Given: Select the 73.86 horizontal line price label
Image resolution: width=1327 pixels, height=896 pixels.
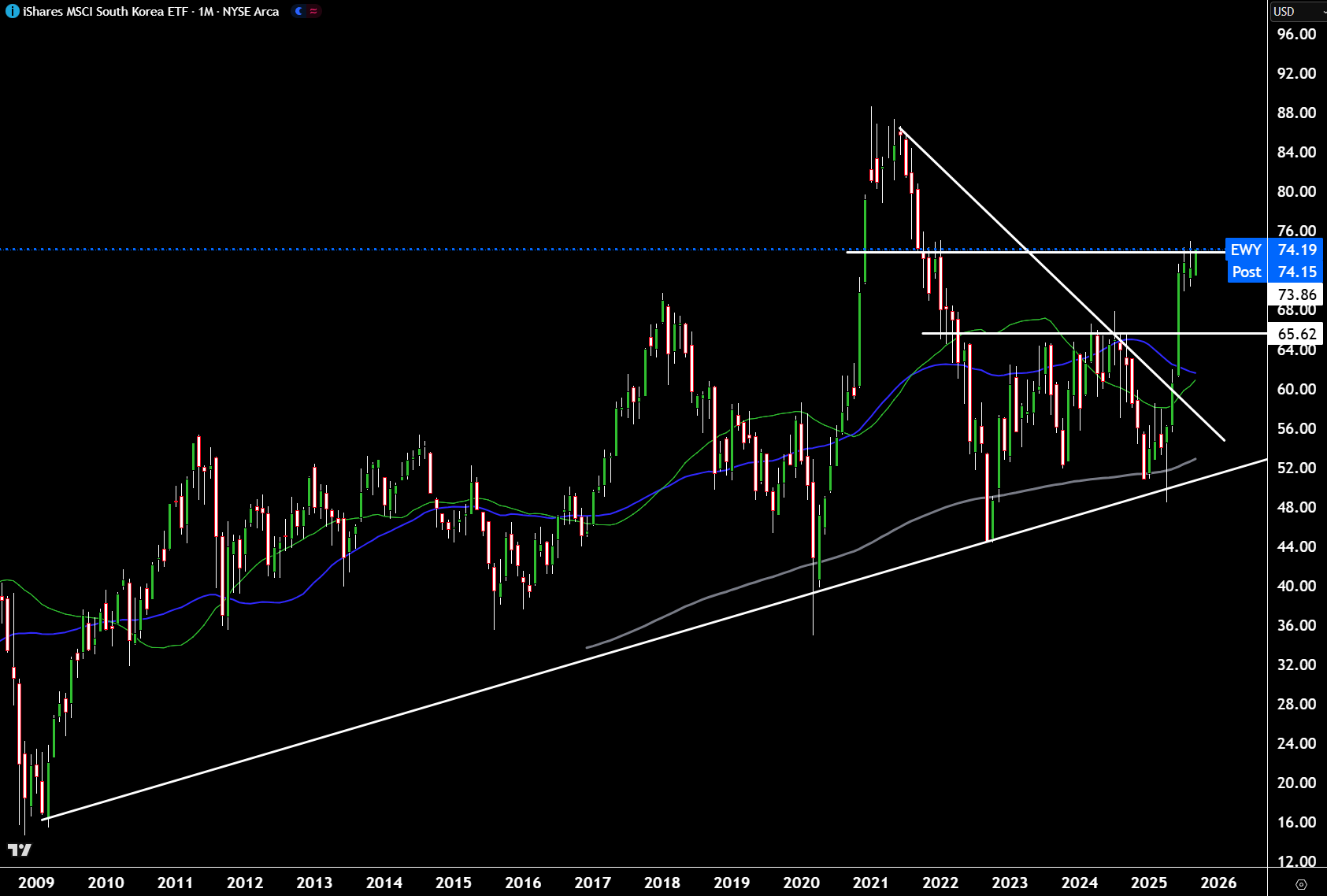Looking at the screenshot, I should coord(1296,294).
